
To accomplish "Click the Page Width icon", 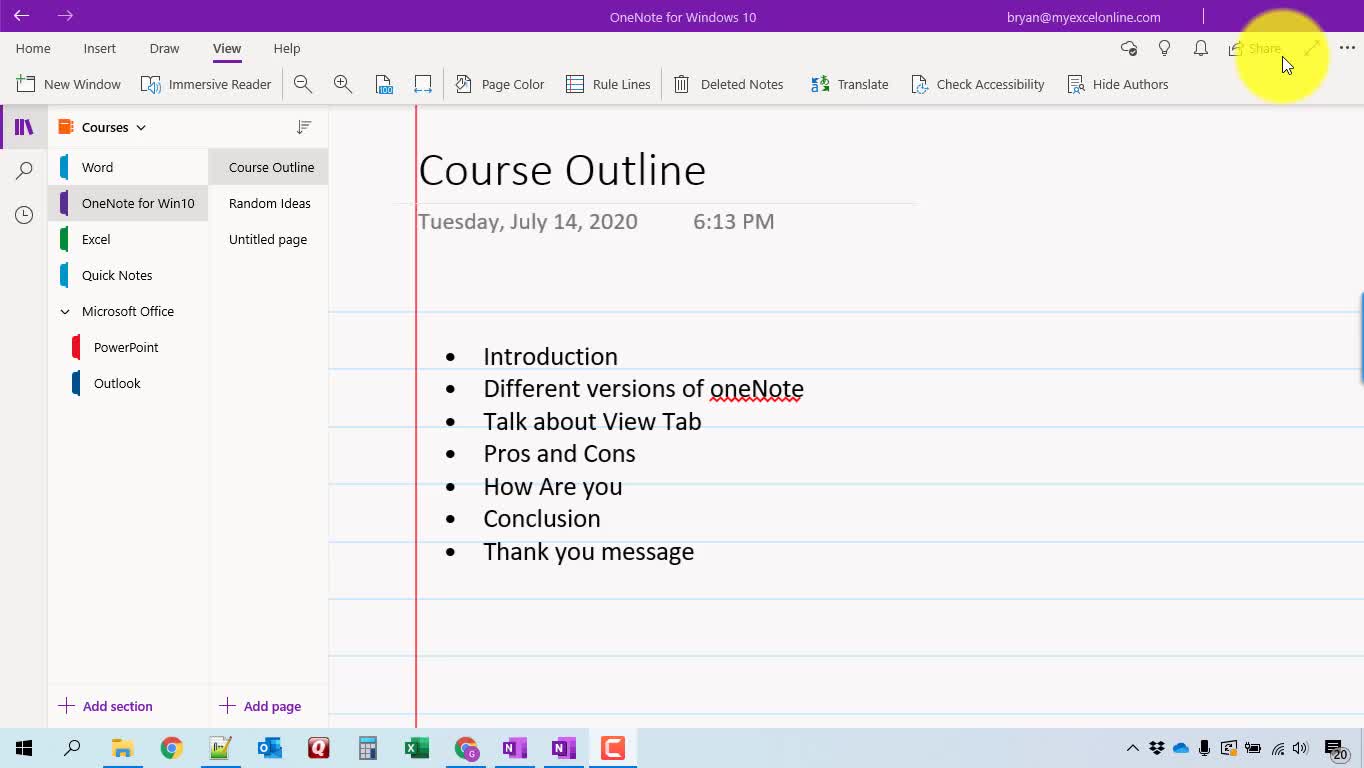I will [x=423, y=85].
